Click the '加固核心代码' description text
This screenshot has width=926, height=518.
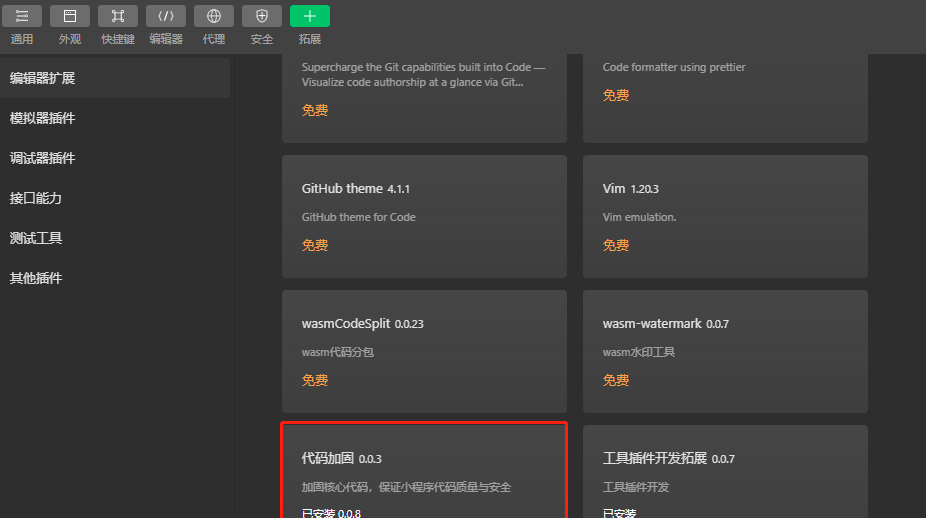(x=406, y=487)
